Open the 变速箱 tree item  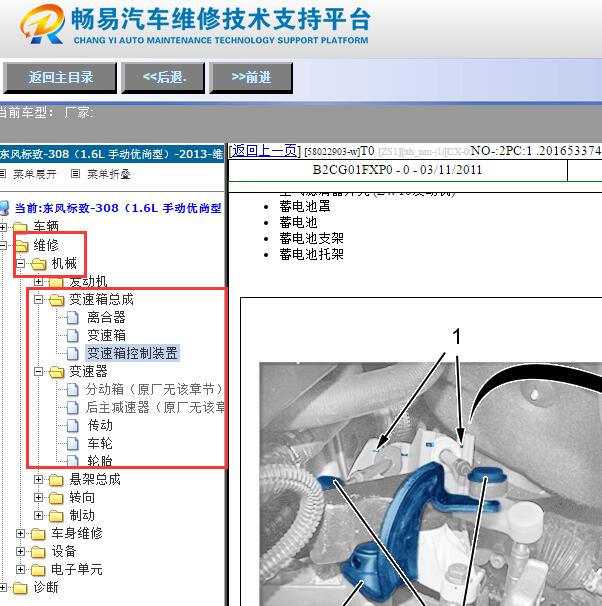(x=106, y=335)
